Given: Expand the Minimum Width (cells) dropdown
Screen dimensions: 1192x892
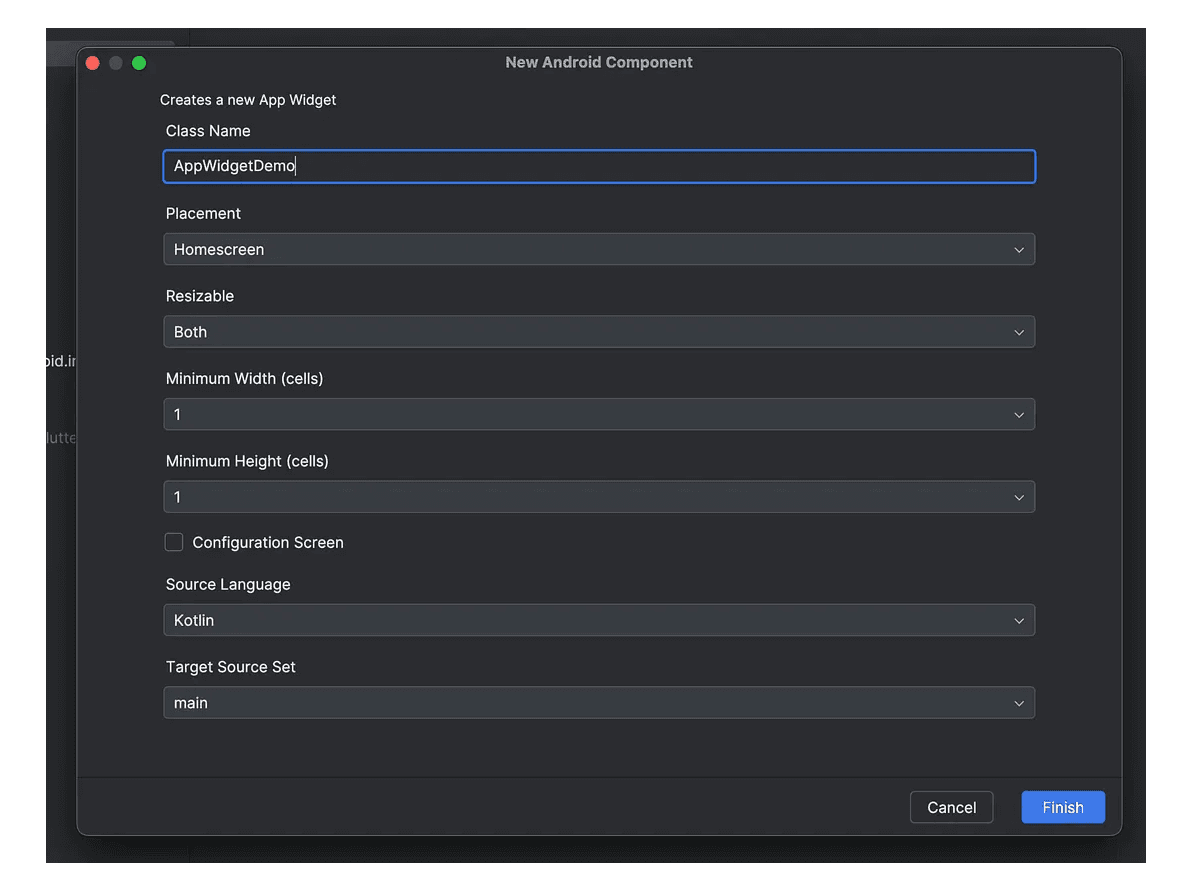Looking at the screenshot, I should click(598, 415).
